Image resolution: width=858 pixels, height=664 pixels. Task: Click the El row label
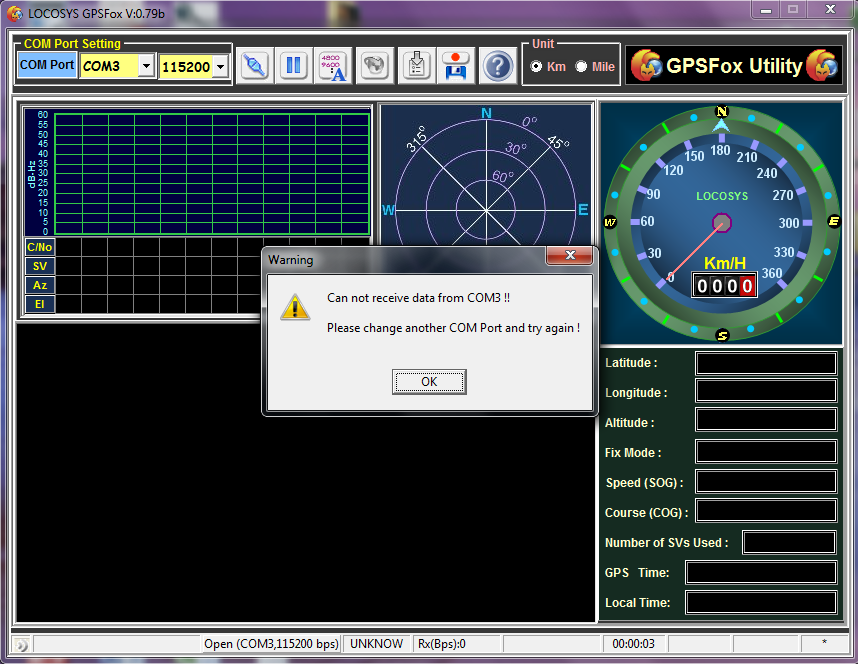(x=39, y=304)
